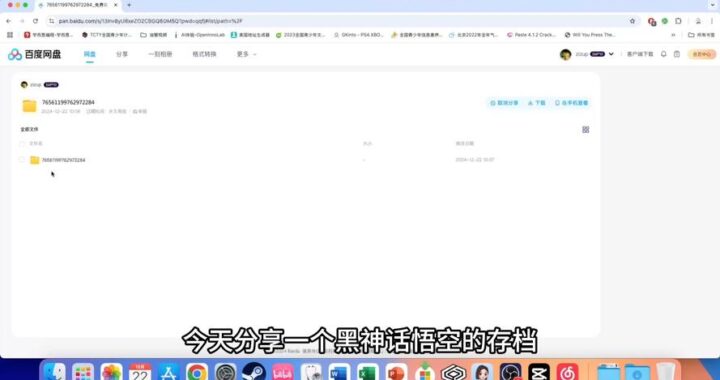Click the browser forward arrow

tap(22, 21)
